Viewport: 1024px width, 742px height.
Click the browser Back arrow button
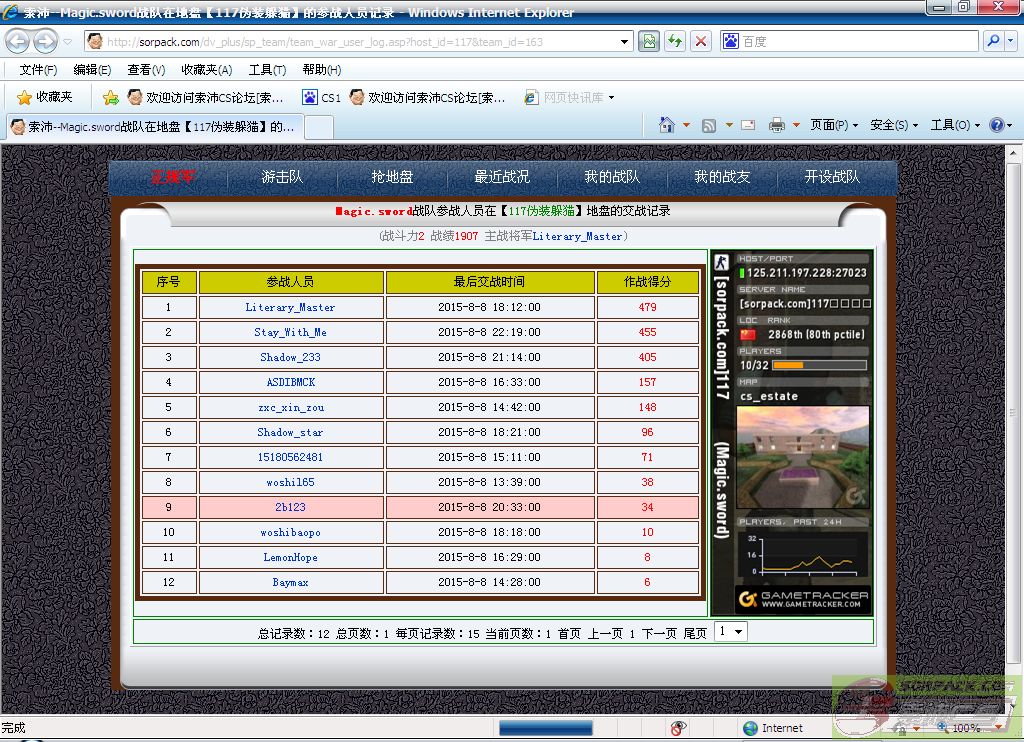point(18,41)
